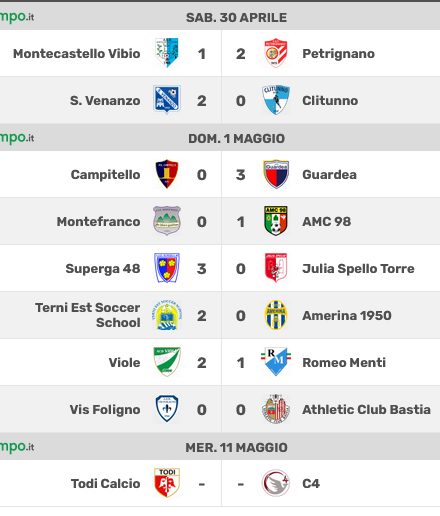This screenshot has width=440, height=516.
Task: Click the AMC 98 team badge
Action: point(276,221)
